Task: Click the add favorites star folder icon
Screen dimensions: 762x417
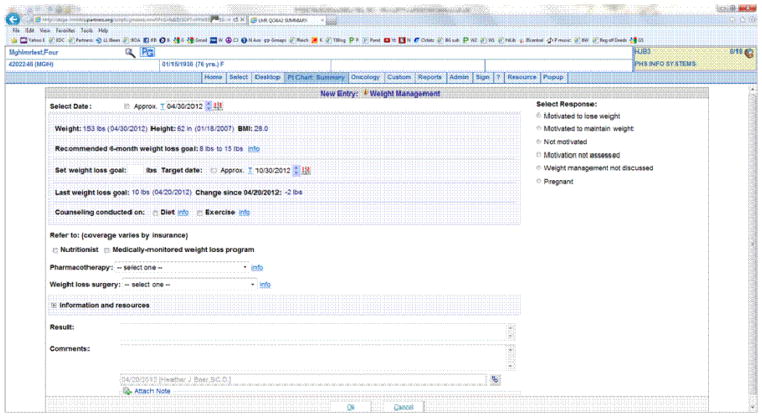Action: coord(14,40)
